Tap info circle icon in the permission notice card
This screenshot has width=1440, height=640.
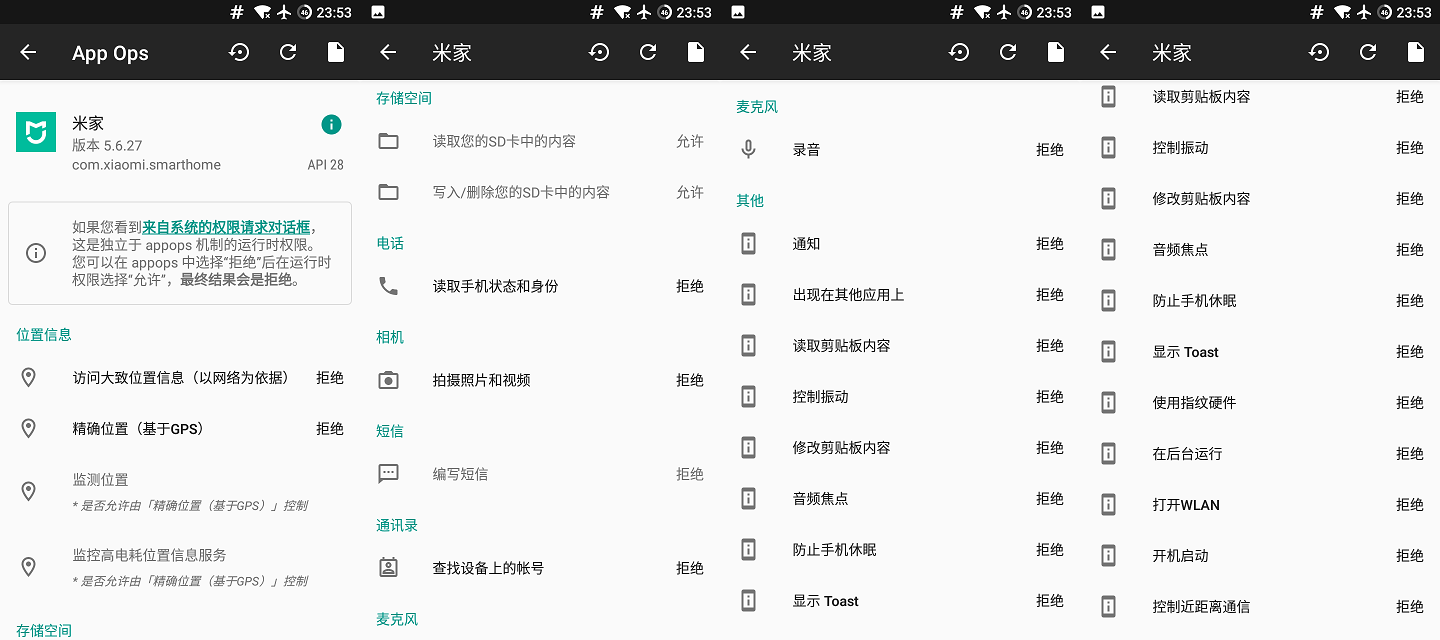tap(36, 253)
